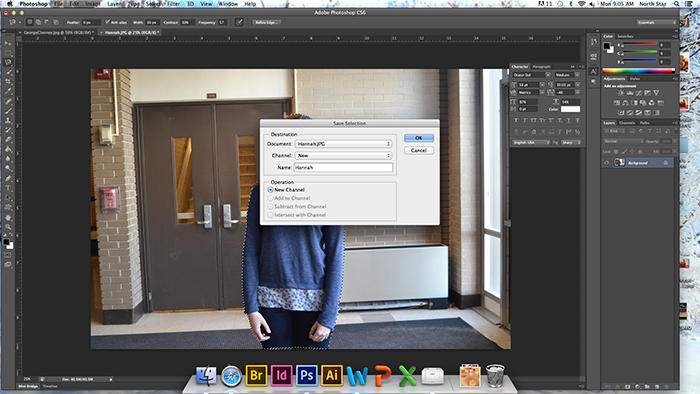Toggle the Anti-alias checkbox

(x=107, y=22)
